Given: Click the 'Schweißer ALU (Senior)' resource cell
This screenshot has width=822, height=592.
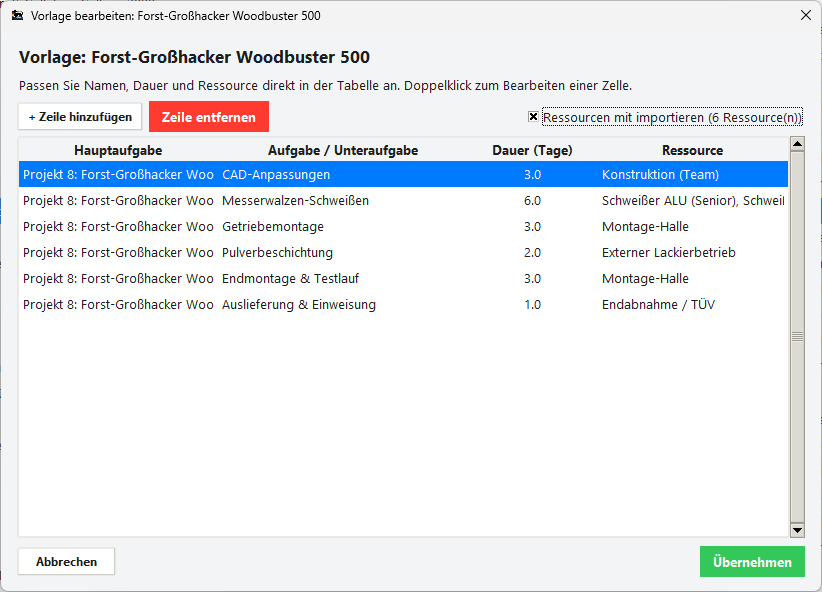Looking at the screenshot, I should 693,201.
